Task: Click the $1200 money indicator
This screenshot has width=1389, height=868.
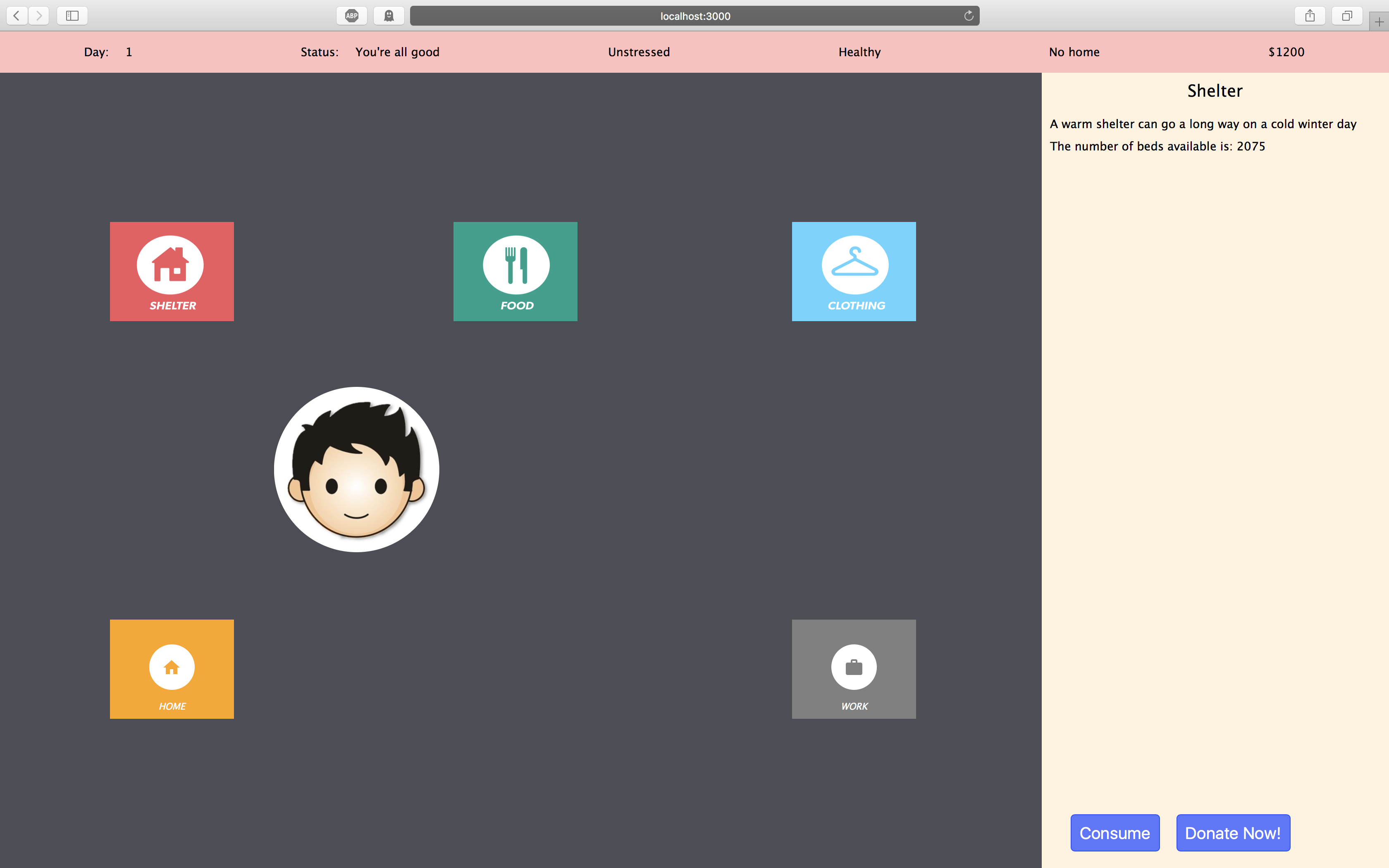Action: [x=1286, y=52]
